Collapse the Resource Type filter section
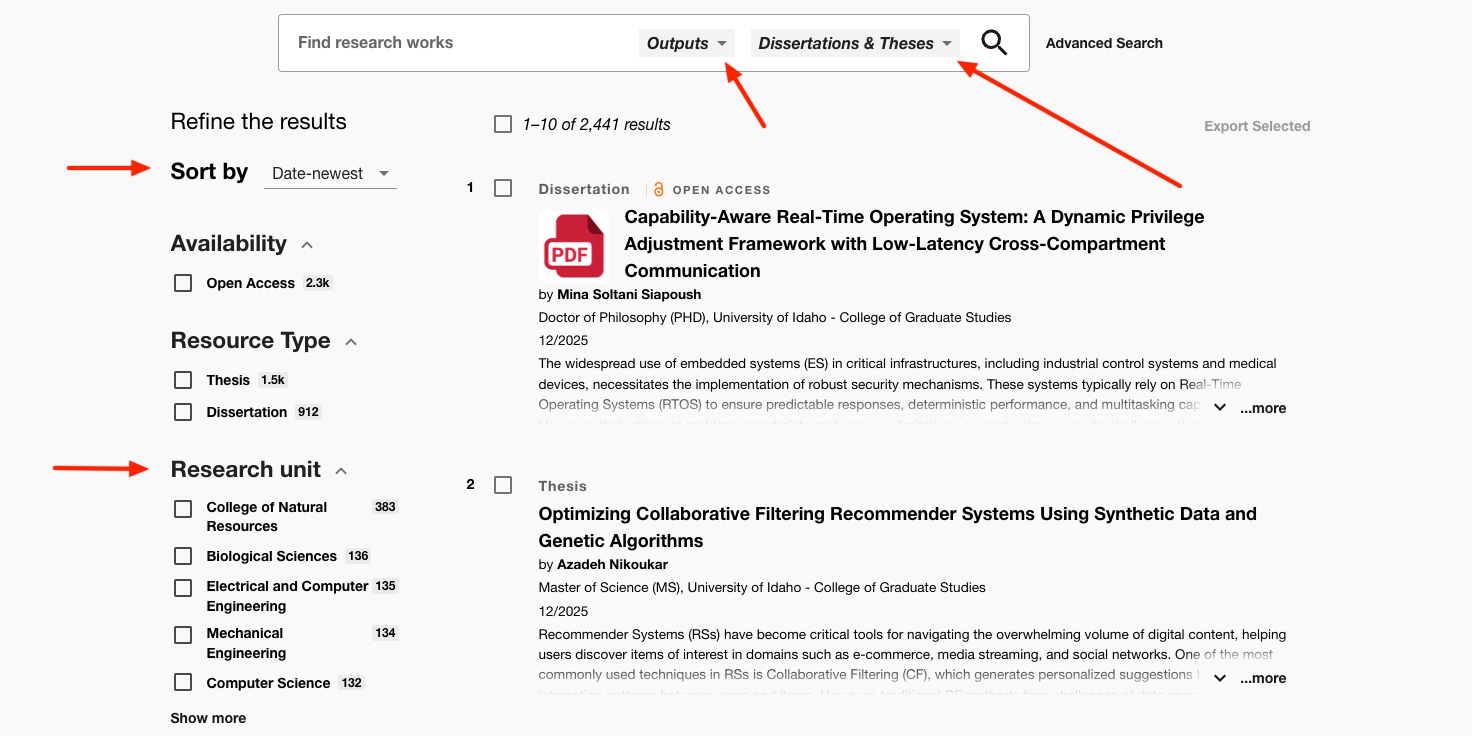The height and width of the screenshot is (736, 1472). pyautogui.click(x=351, y=342)
